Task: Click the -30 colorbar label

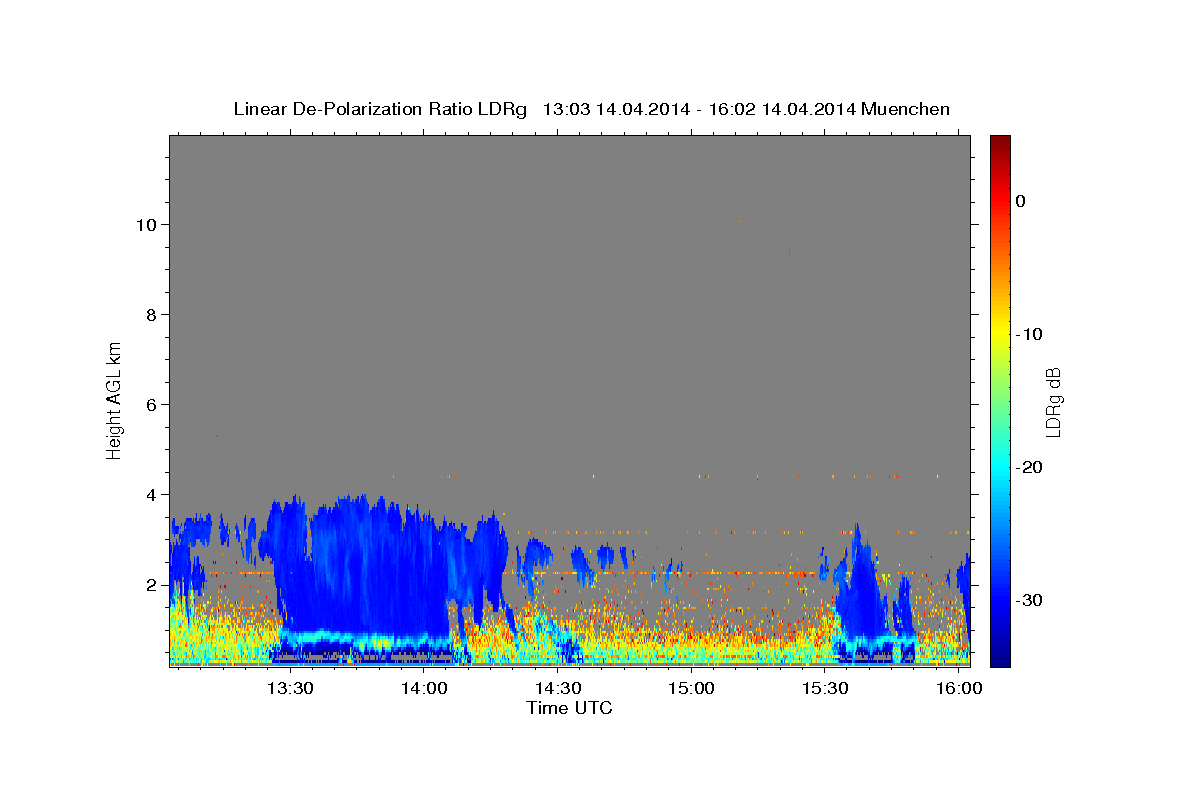Action: (x=1030, y=600)
